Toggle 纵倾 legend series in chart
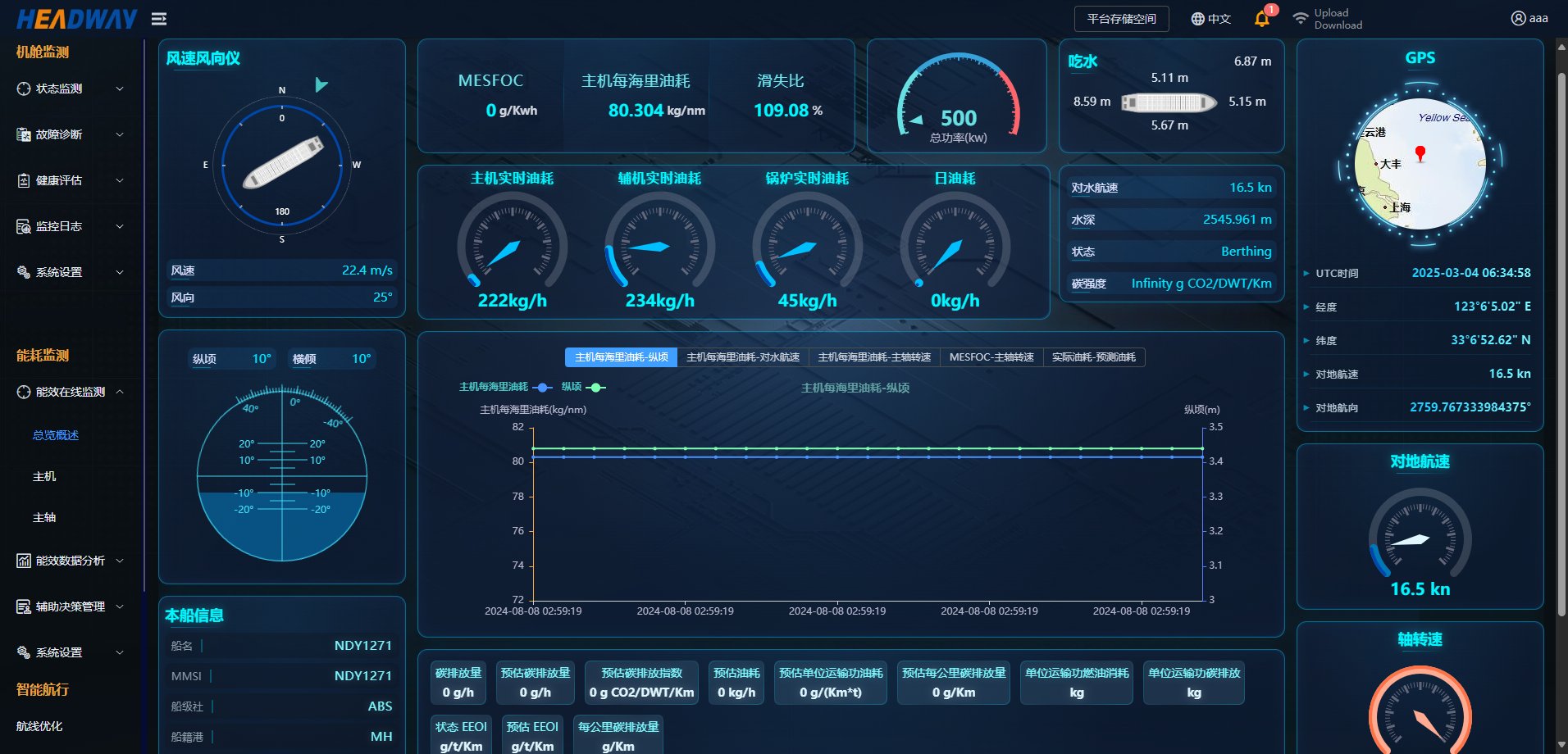 pos(596,387)
